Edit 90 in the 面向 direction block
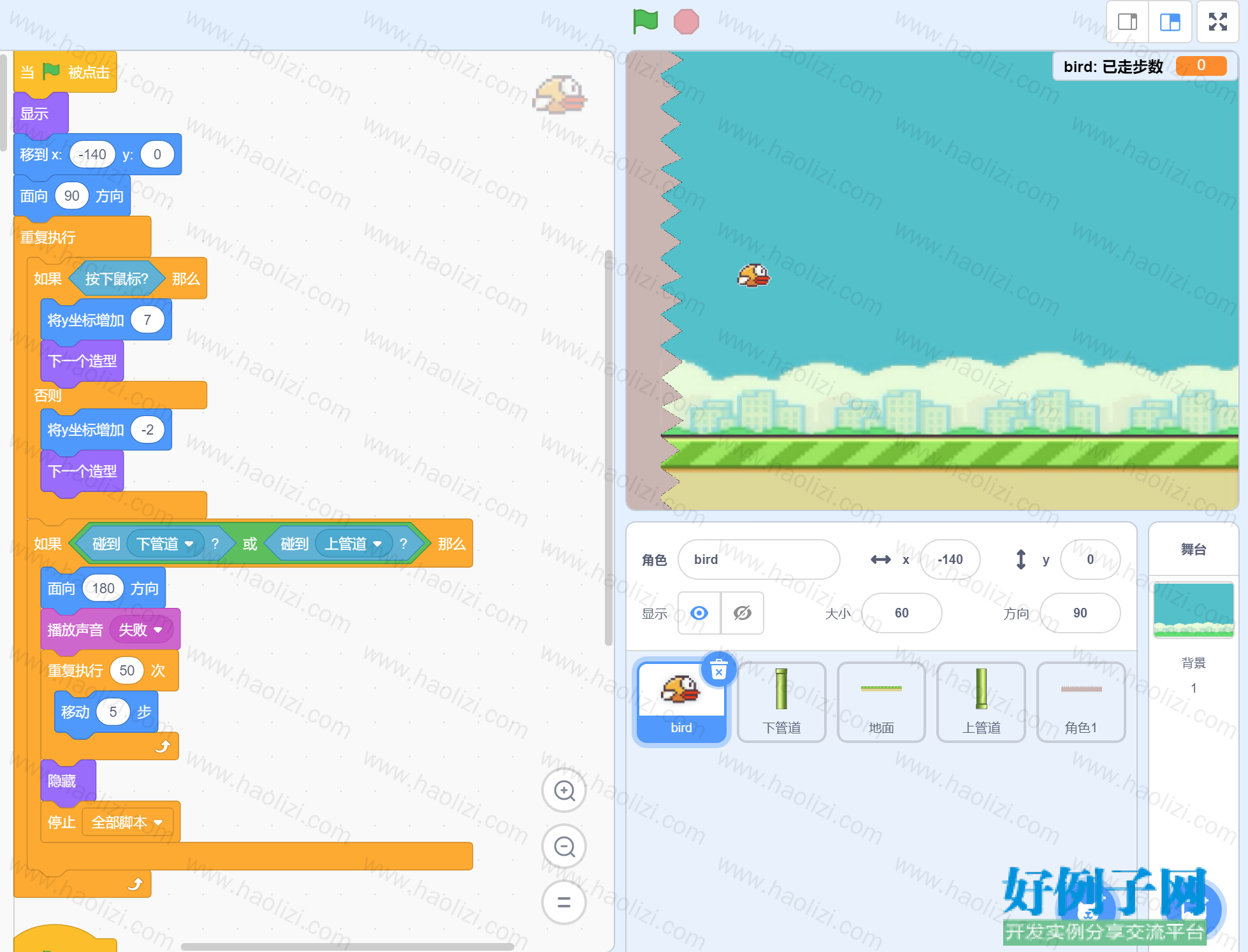 (72, 196)
